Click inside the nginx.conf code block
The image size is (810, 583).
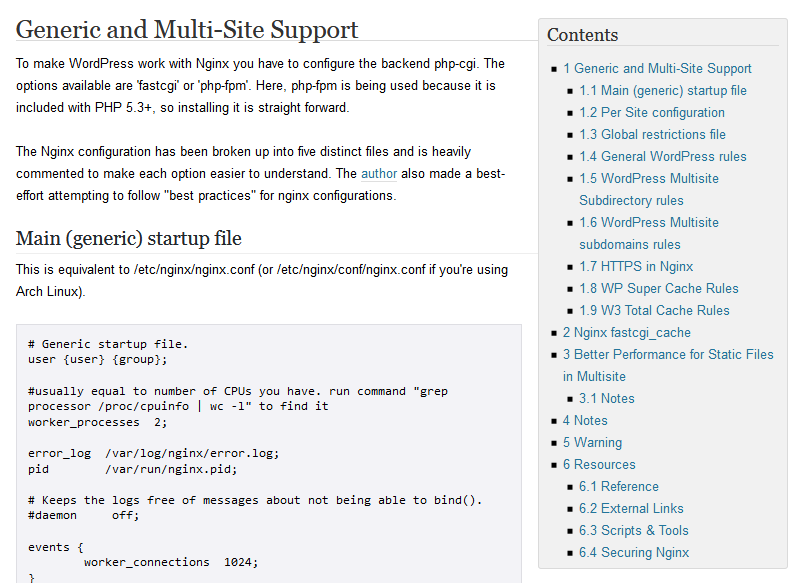269,453
